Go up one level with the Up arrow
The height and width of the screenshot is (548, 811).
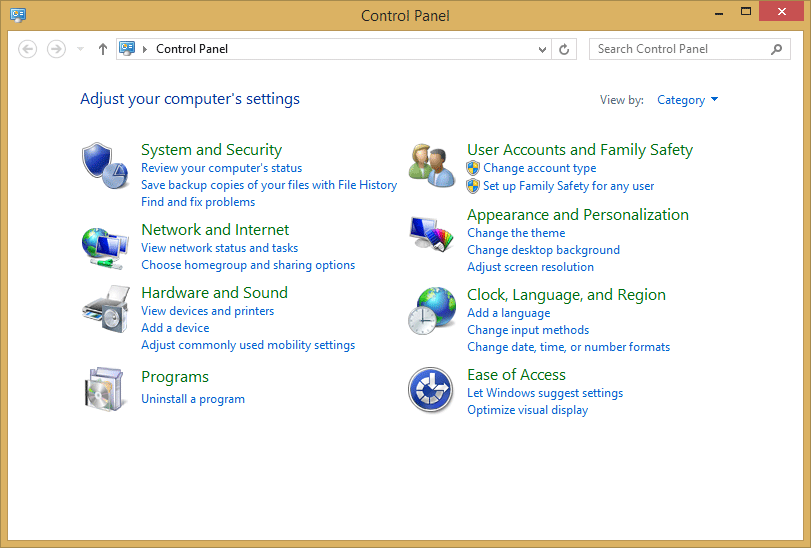click(x=102, y=49)
